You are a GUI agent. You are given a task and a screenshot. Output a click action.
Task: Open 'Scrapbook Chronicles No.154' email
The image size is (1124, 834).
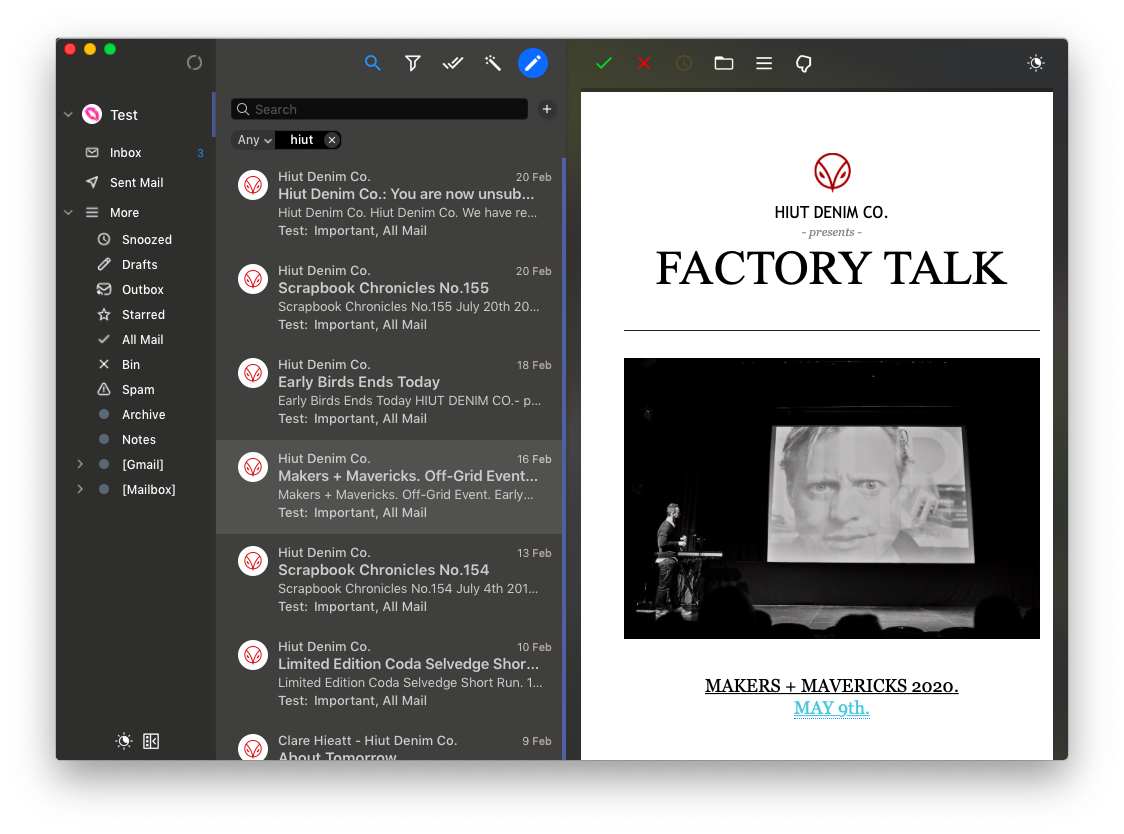tap(389, 580)
